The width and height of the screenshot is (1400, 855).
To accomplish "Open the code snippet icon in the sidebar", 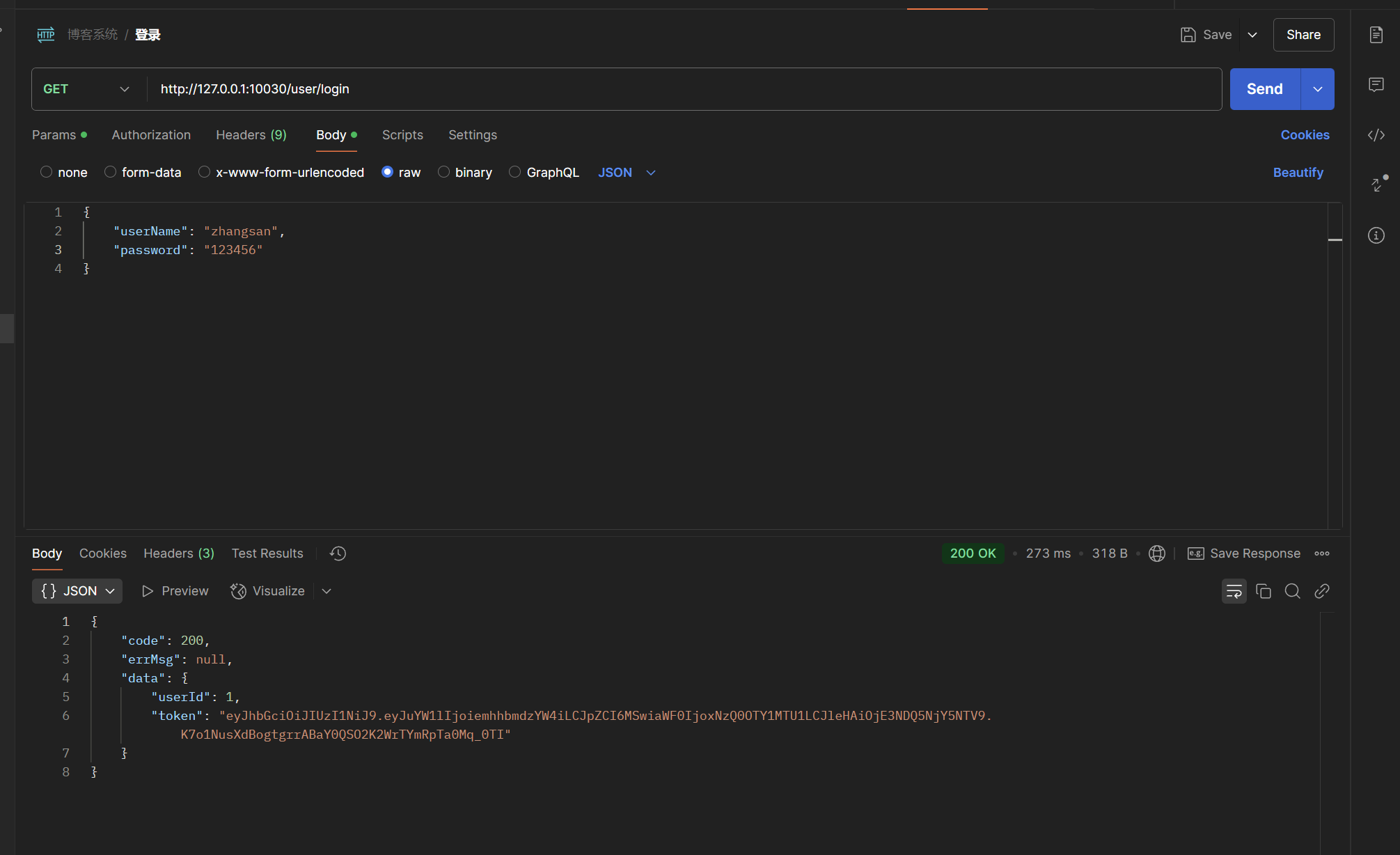I will tap(1376, 135).
